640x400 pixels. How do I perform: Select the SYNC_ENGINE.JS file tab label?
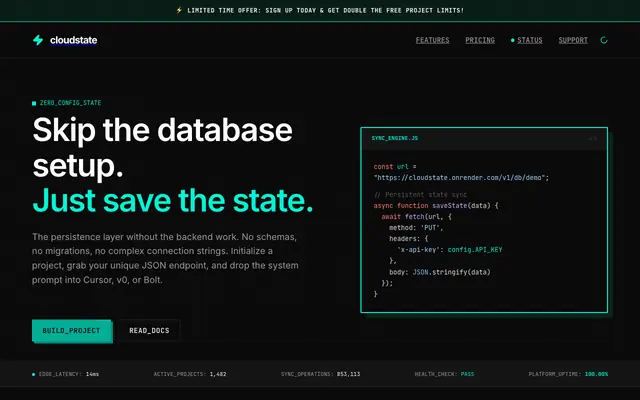point(395,138)
